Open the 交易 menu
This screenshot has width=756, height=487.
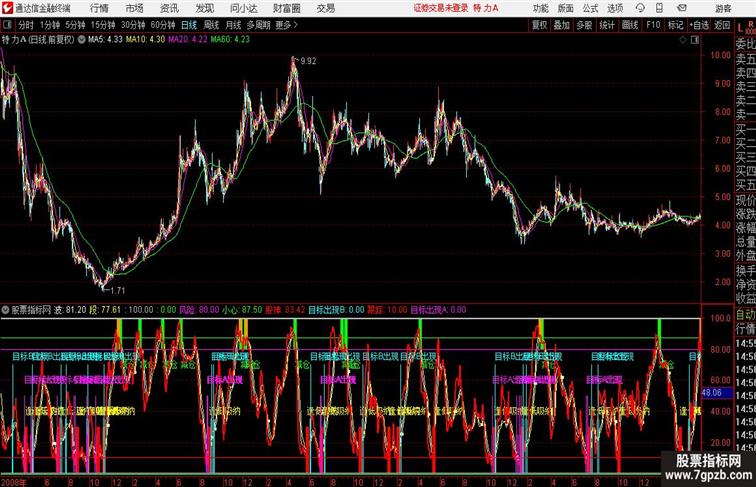pos(325,8)
